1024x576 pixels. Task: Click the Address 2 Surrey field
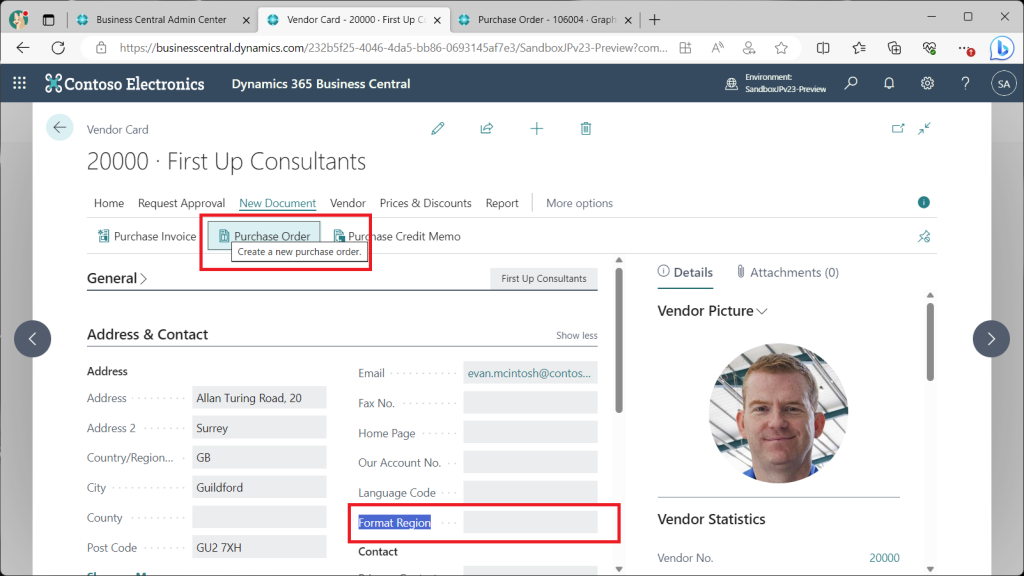click(x=259, y=428)
